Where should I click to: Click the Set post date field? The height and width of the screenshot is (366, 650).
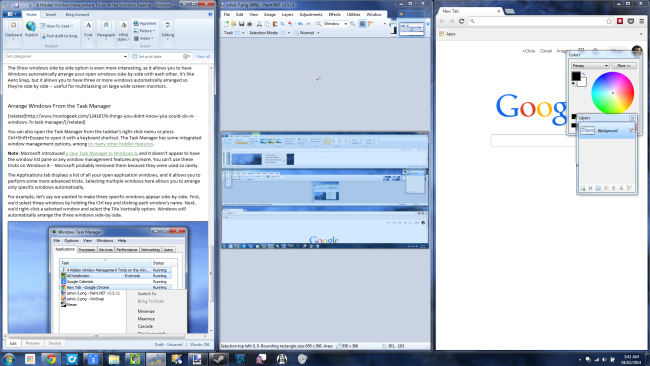pos(161,56)
